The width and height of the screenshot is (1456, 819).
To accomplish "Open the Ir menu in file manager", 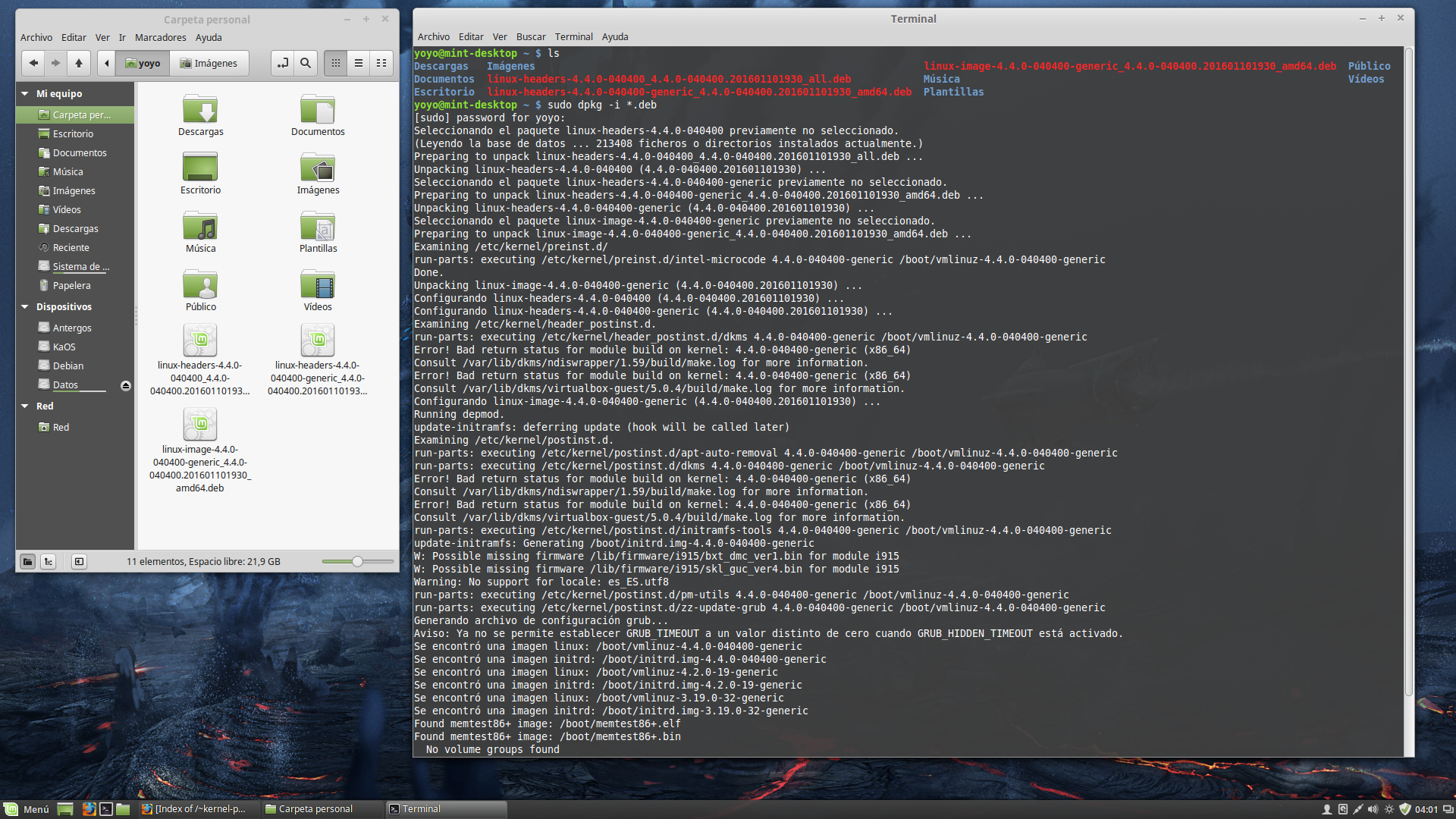I will click(122, 37).
